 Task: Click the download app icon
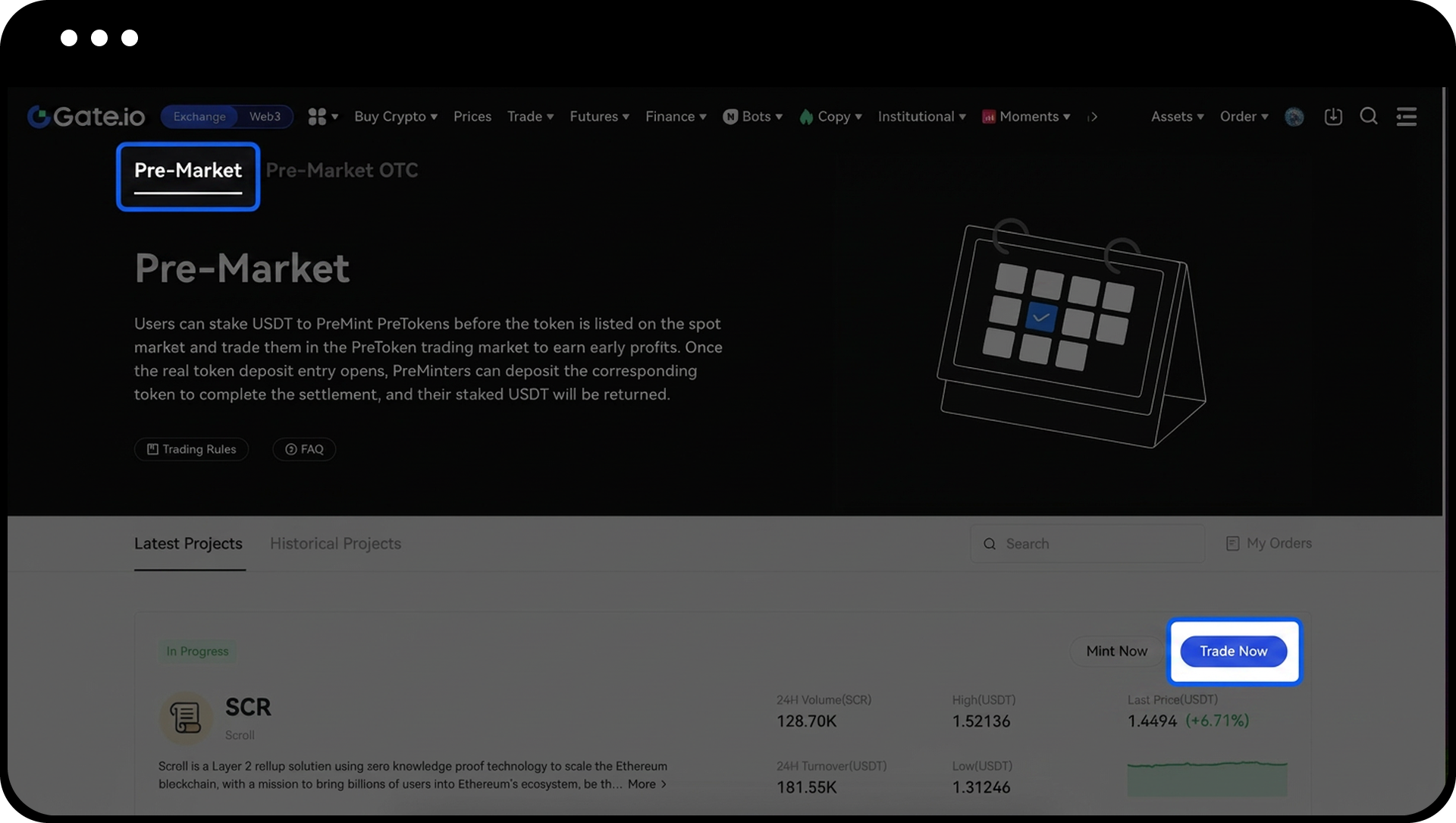coord(1333,116)
